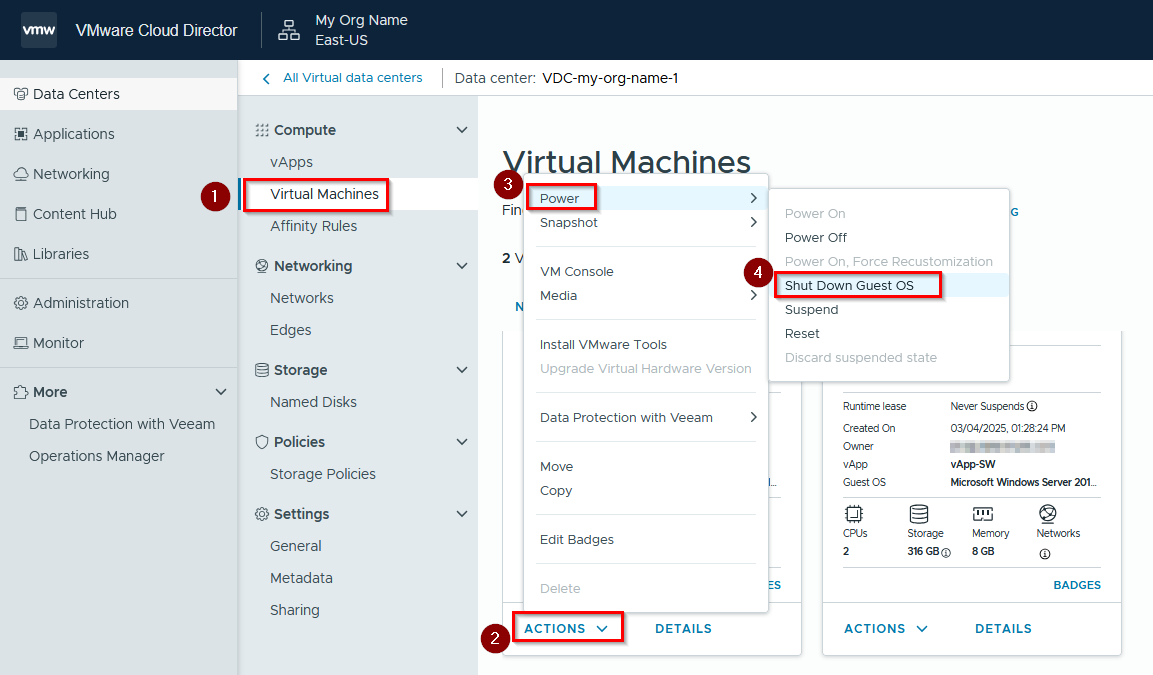
Task: Open DETAILS on the vApp-SW VM card
Action: coord(1003,629)
